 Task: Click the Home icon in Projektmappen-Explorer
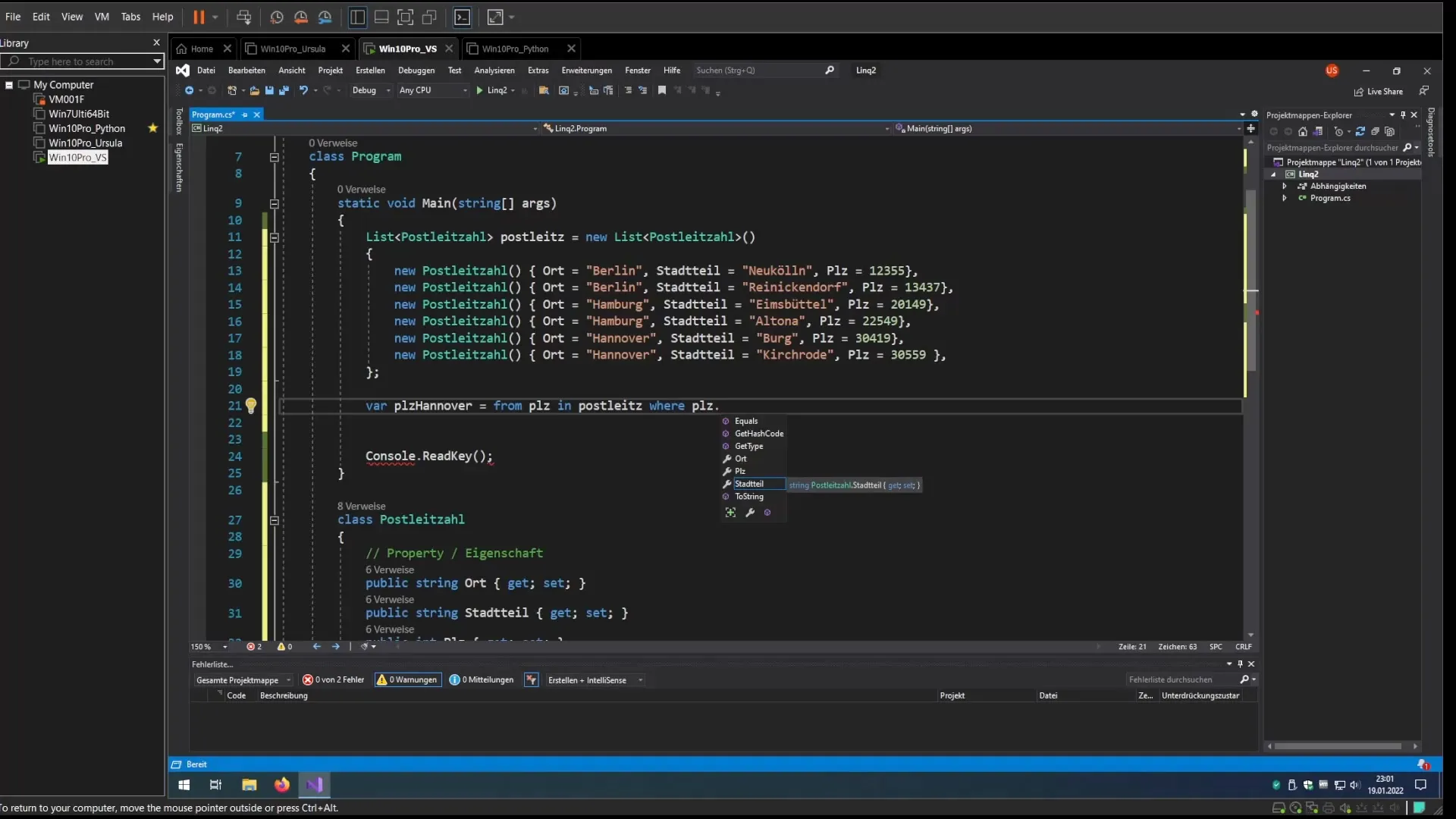(1303, 131)
